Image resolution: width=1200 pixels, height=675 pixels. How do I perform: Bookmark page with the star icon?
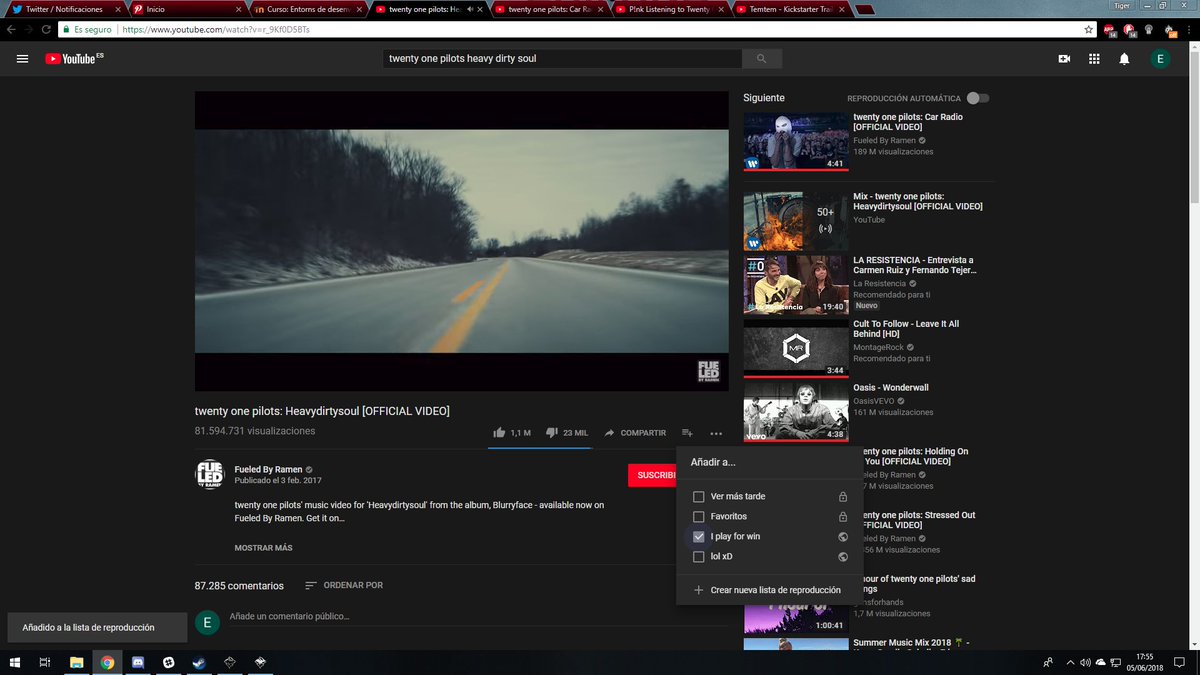(x=1087, y=29)
